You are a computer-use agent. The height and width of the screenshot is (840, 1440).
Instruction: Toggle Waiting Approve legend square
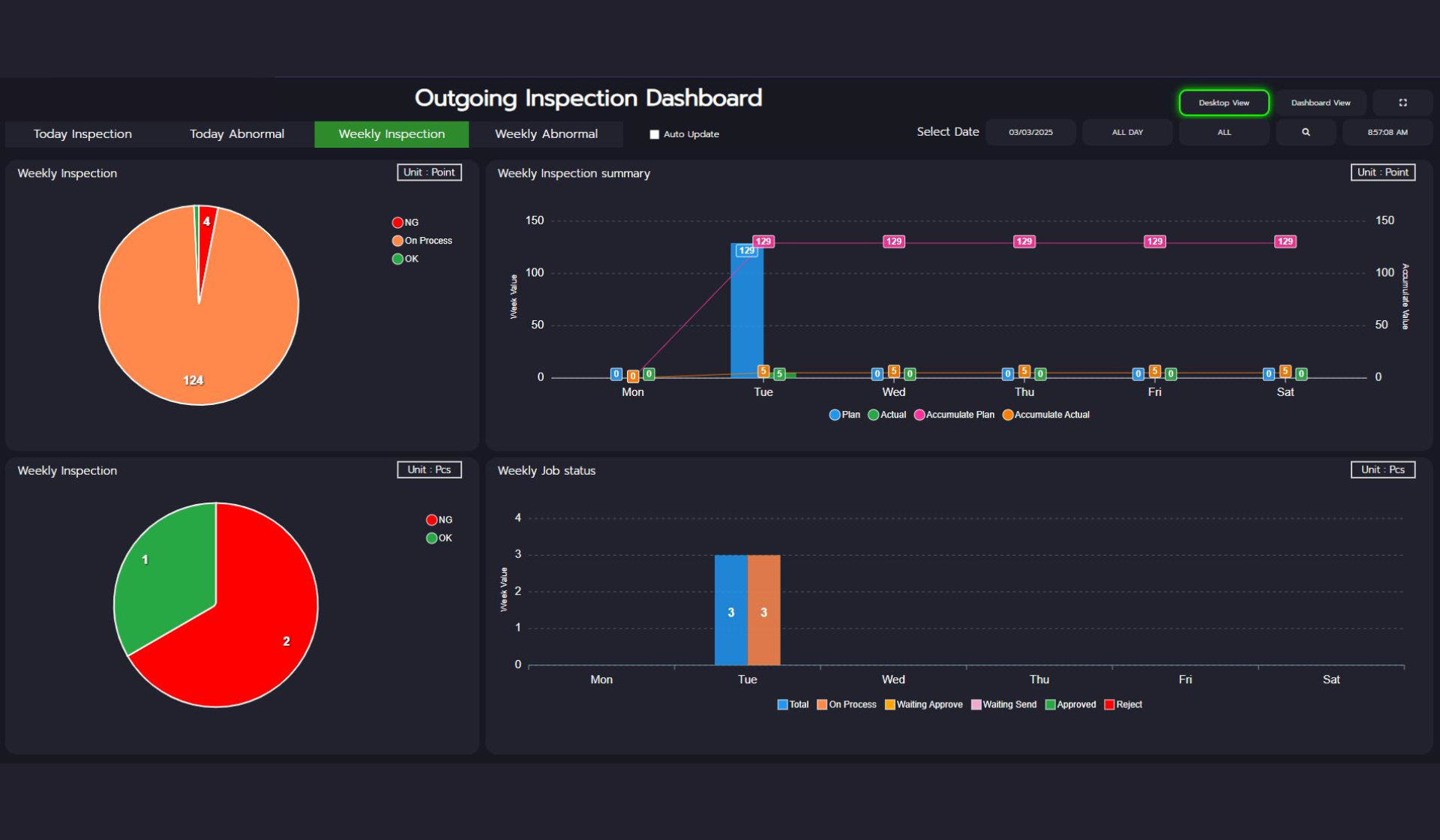pyautogui.click(x=890, y=704)
